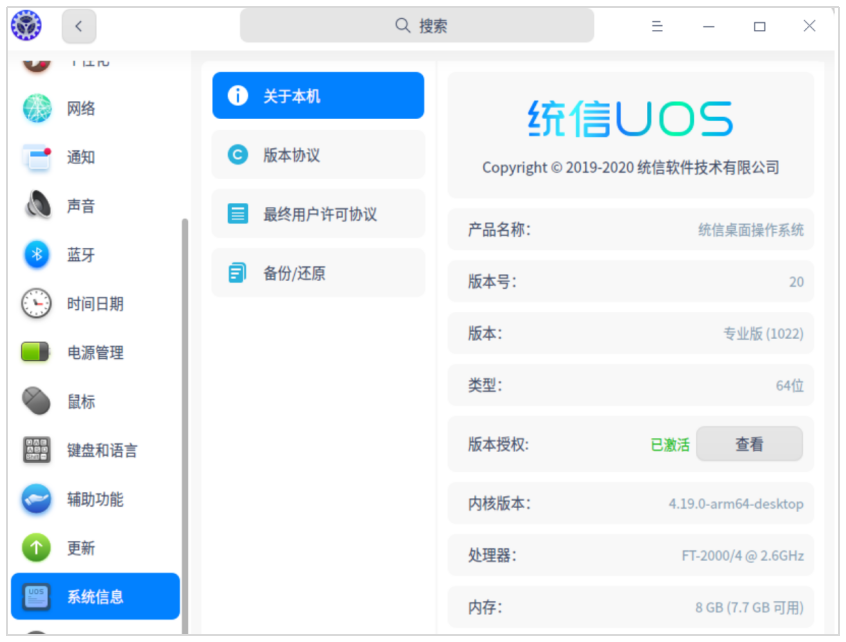Open the 网络 network icon

pos(37,108)
